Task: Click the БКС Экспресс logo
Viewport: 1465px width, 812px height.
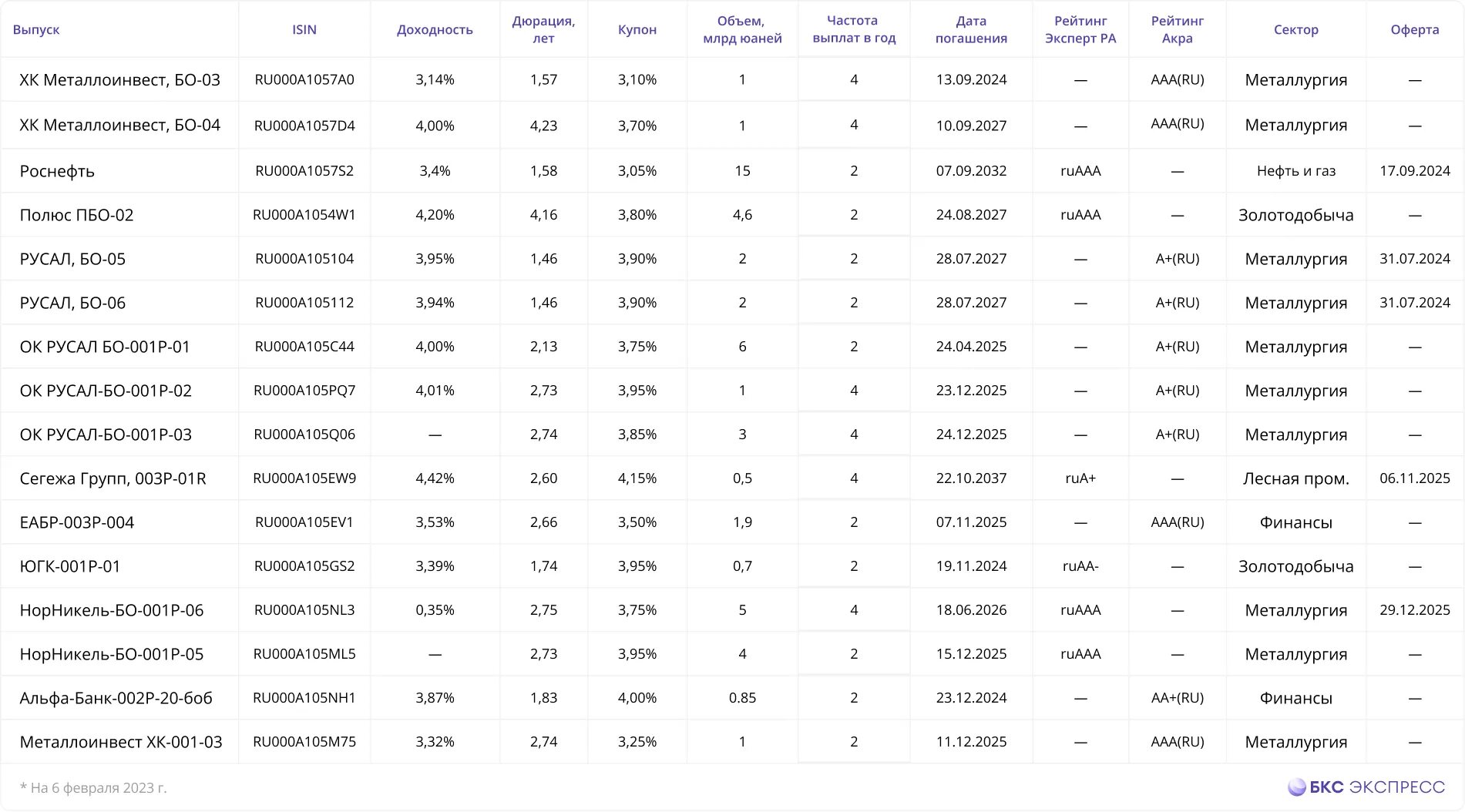Action: coord(1366,787)
